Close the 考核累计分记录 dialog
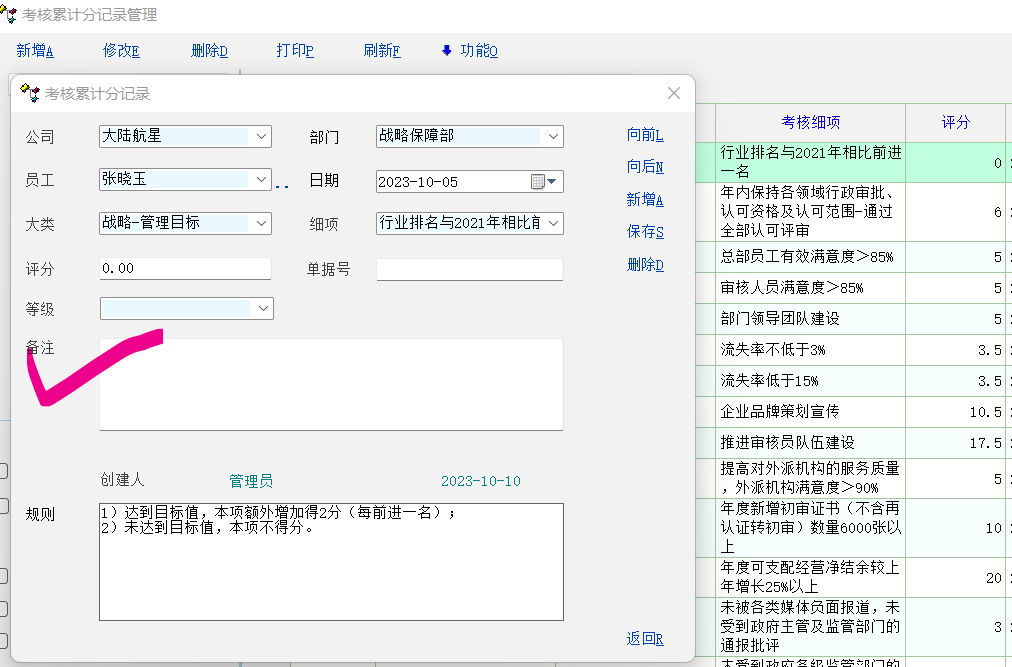Image resolution: width=1012 pixels, height=667 pixels. tap(674, 93)
